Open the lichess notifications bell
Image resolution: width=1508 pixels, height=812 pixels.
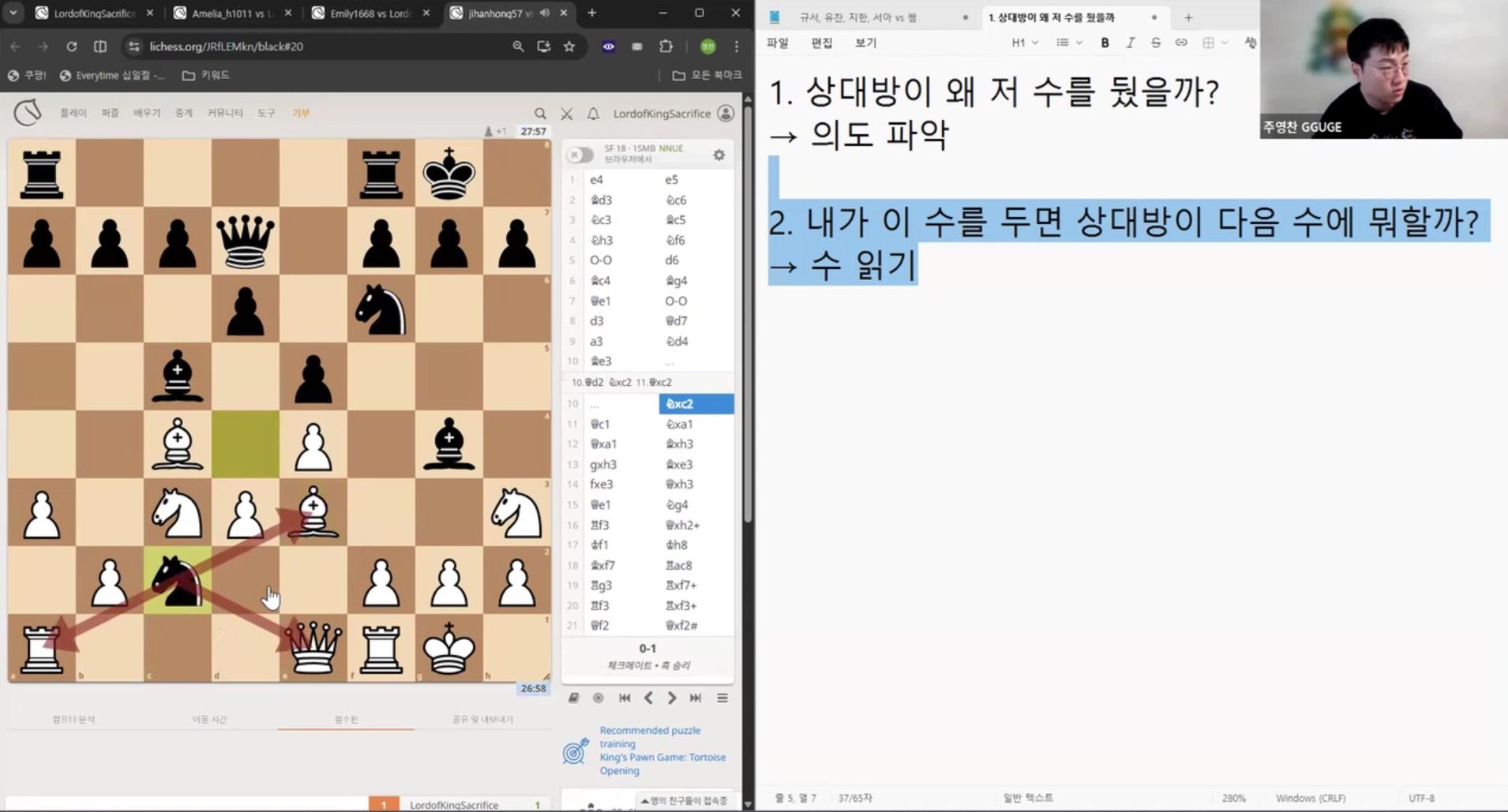(x=593, y=114)
